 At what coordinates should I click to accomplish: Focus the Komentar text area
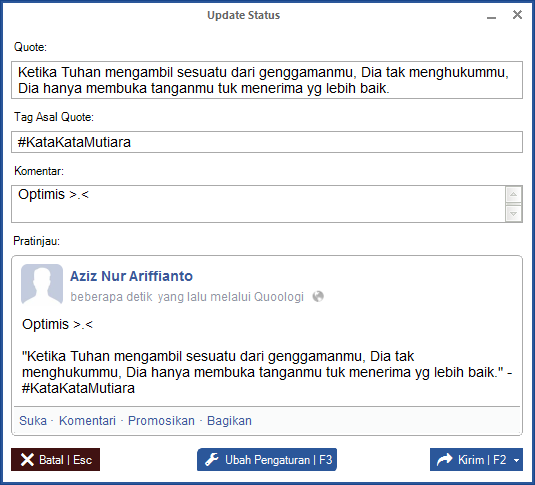click(258, 204)
